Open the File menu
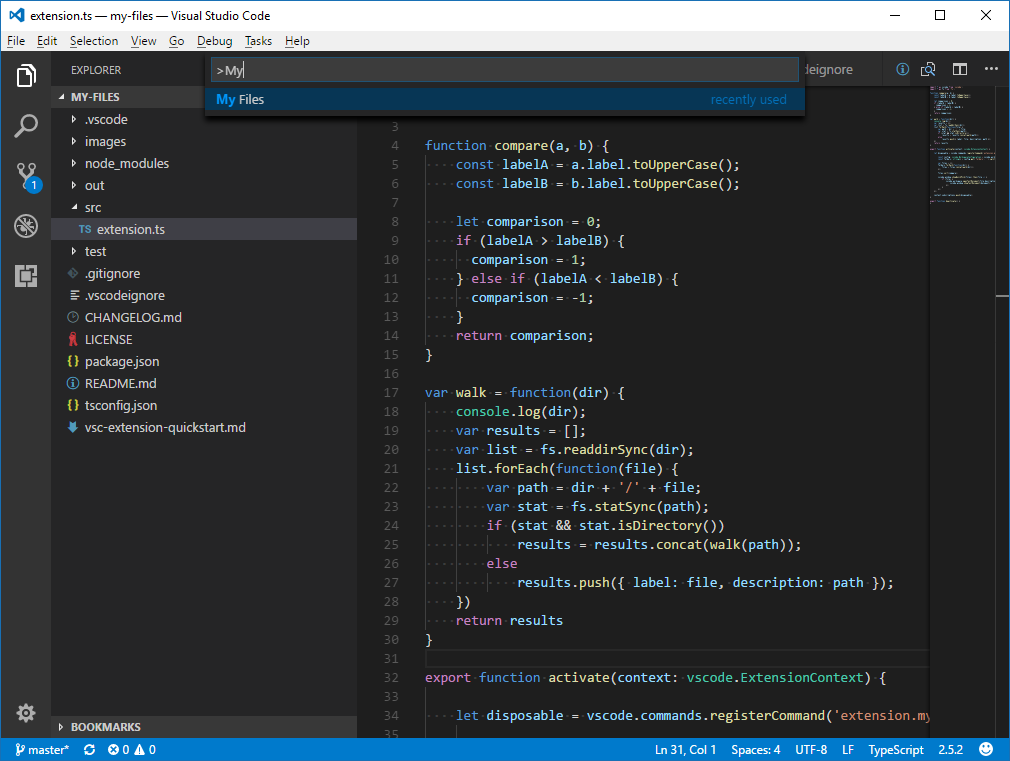The height and width of the screenshot is (761, 1010). pos(16,41)
